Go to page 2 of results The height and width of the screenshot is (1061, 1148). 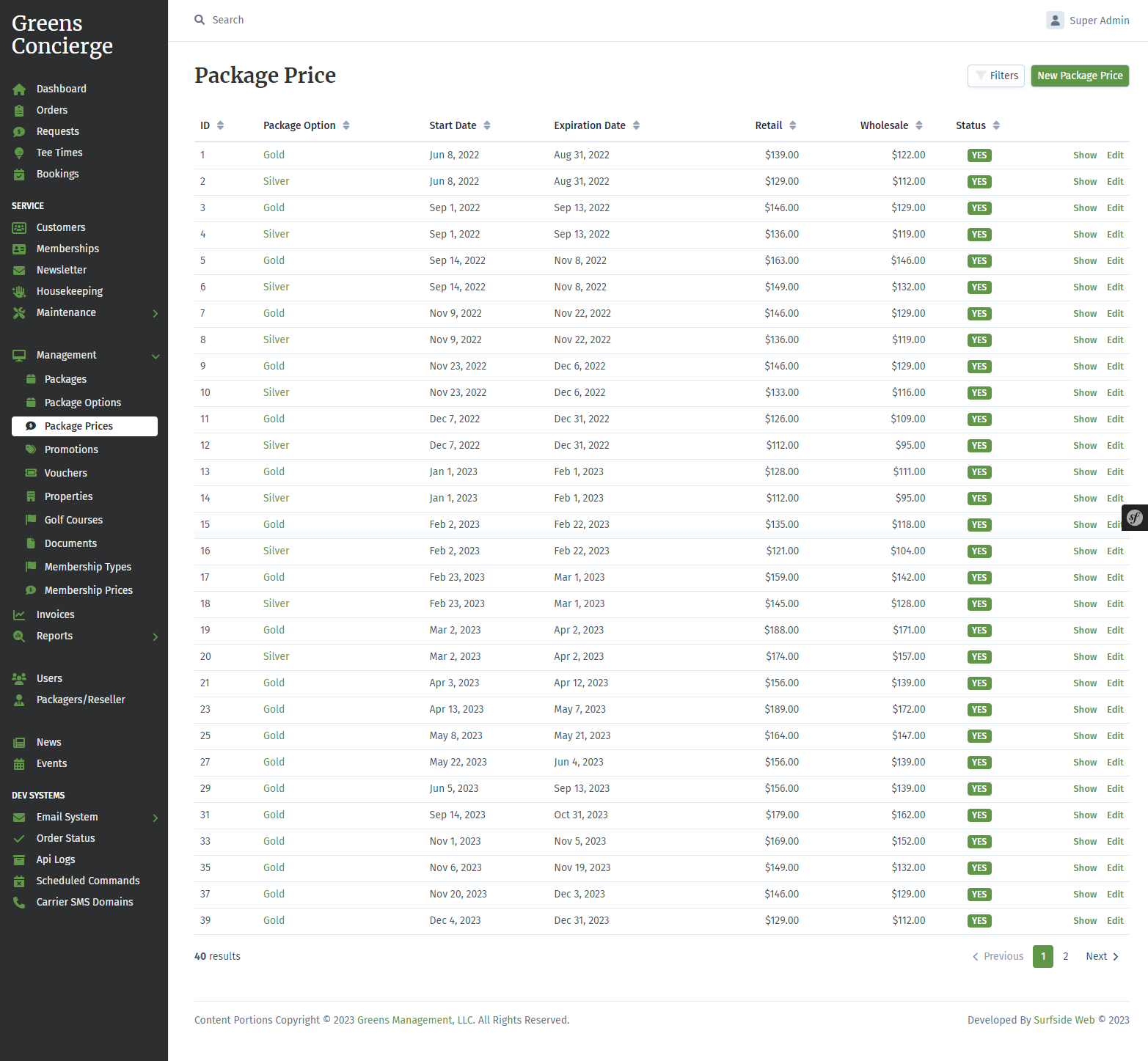pos(1066,956)
